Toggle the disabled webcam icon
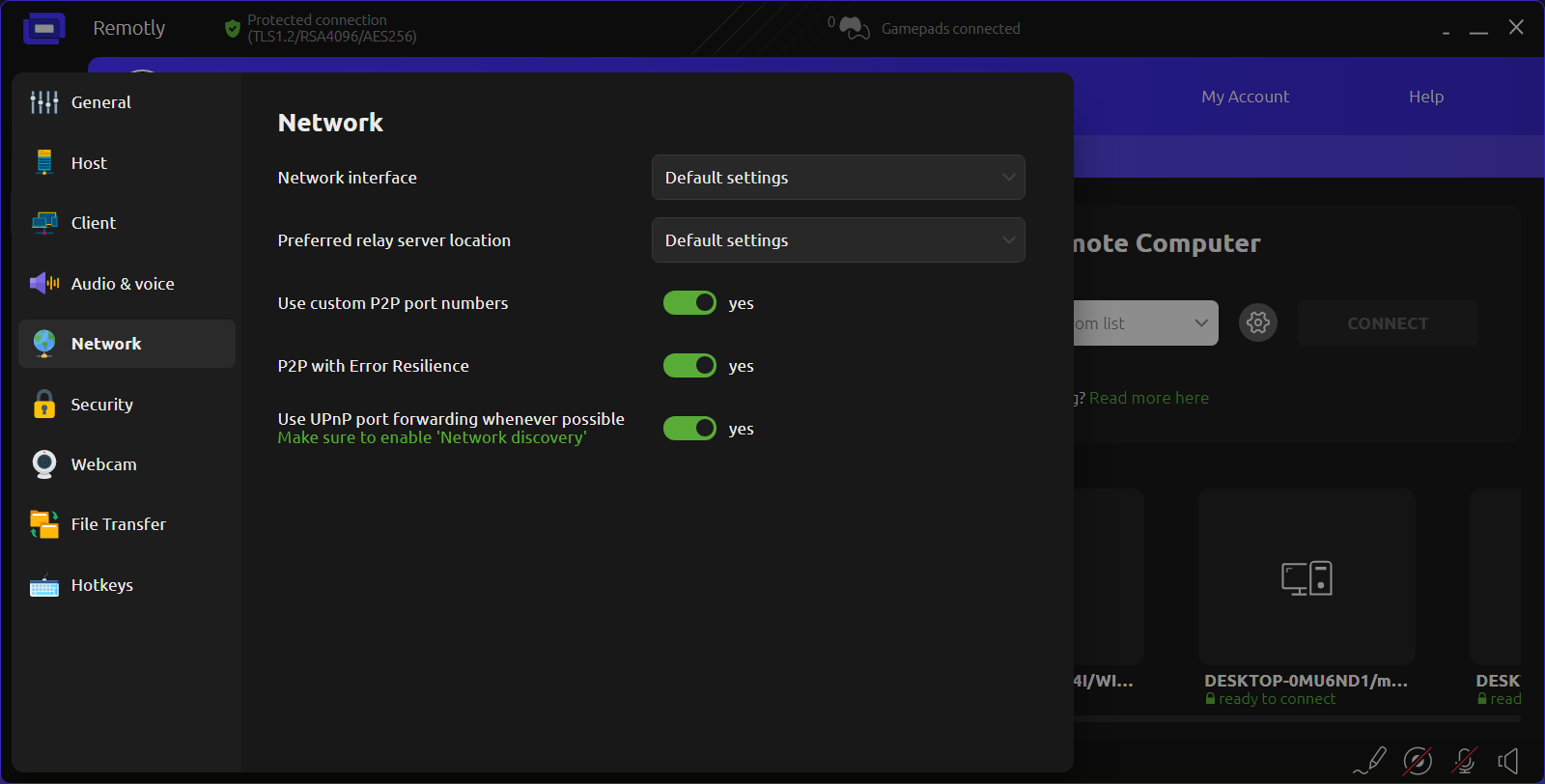The image size is (1545, 784). (x=1418, y=761)
